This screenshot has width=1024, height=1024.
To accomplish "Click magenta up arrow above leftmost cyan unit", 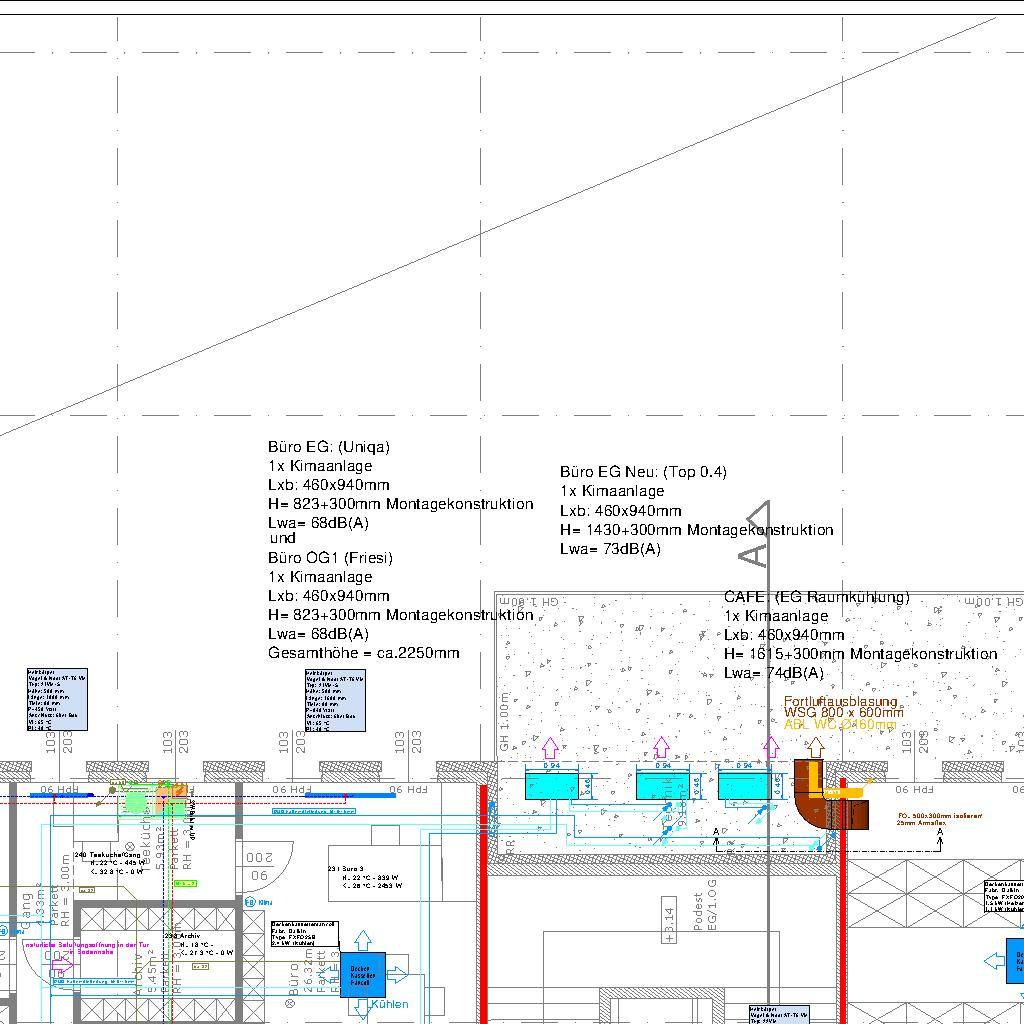I will pyautogui.click(x=551, y=748).
